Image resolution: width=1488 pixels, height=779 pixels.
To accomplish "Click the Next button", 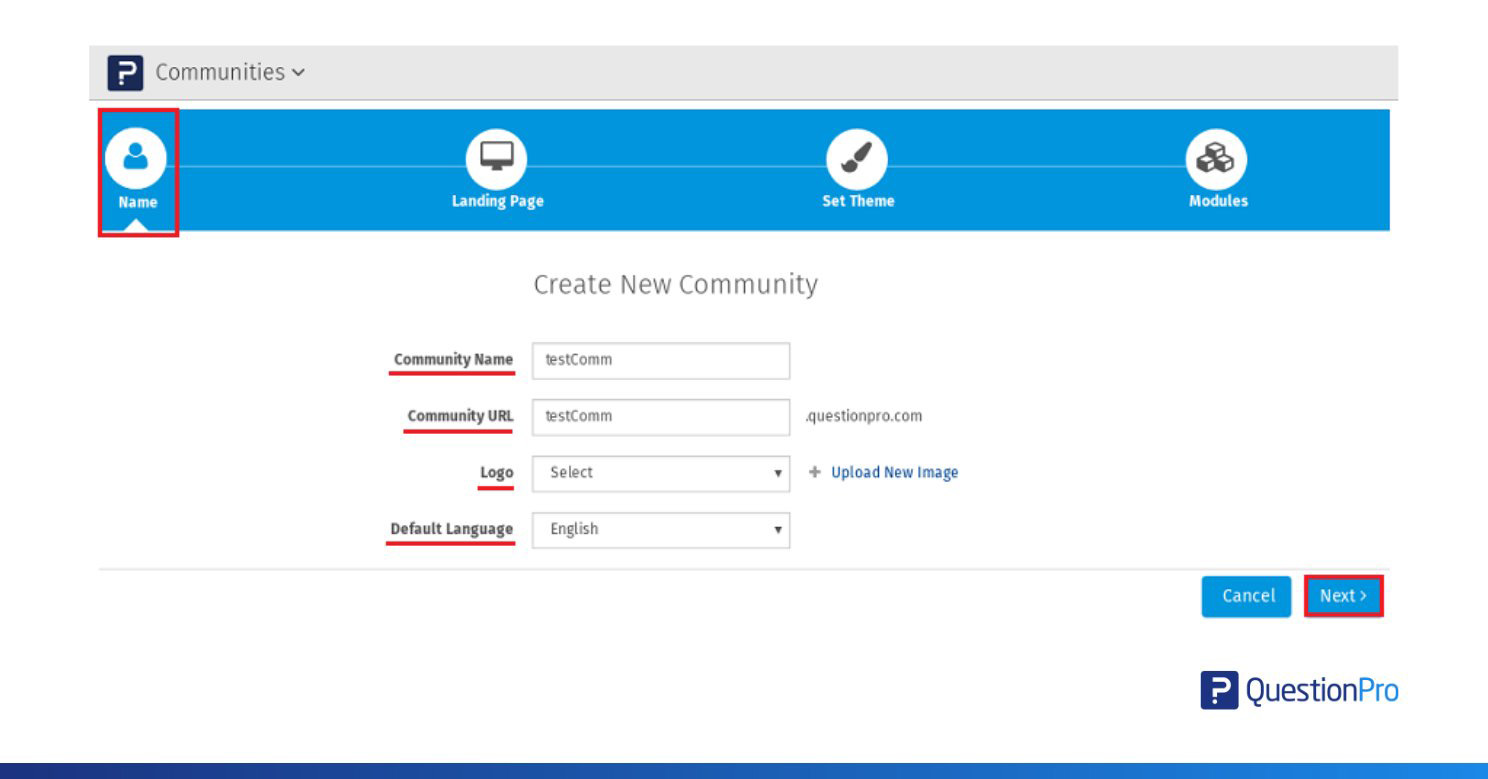I will pyautogui.click(x=1343, y=595).
